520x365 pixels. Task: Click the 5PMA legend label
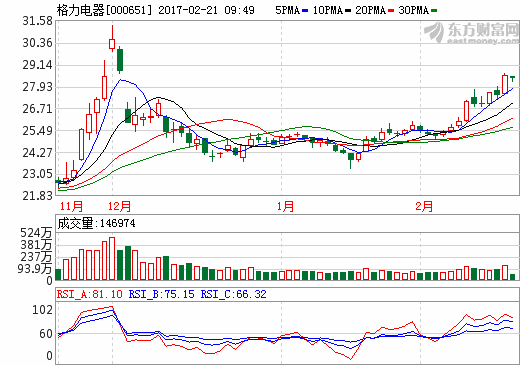[x=287, y=10]
